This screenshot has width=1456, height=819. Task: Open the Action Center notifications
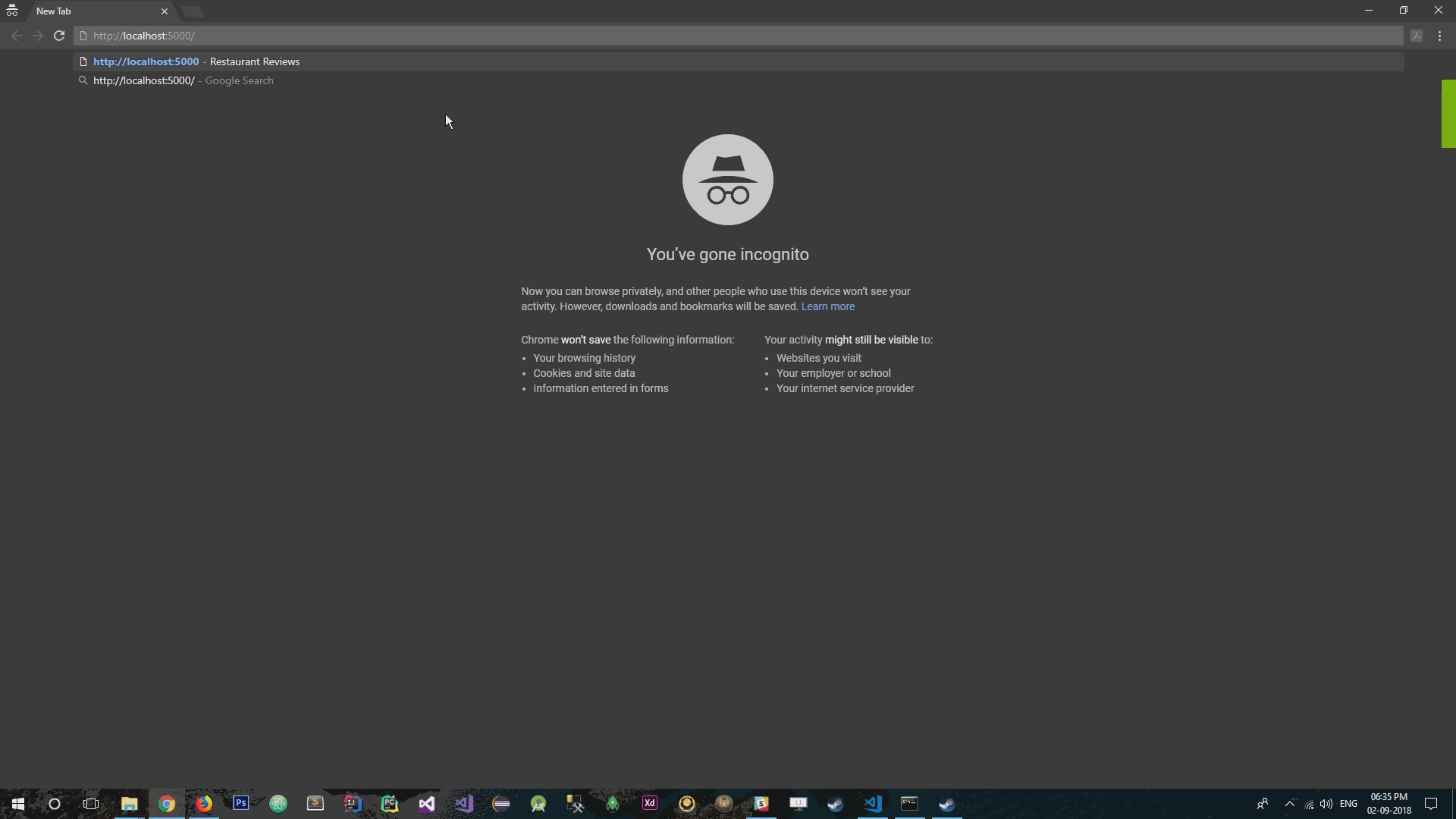(1431, 804)
